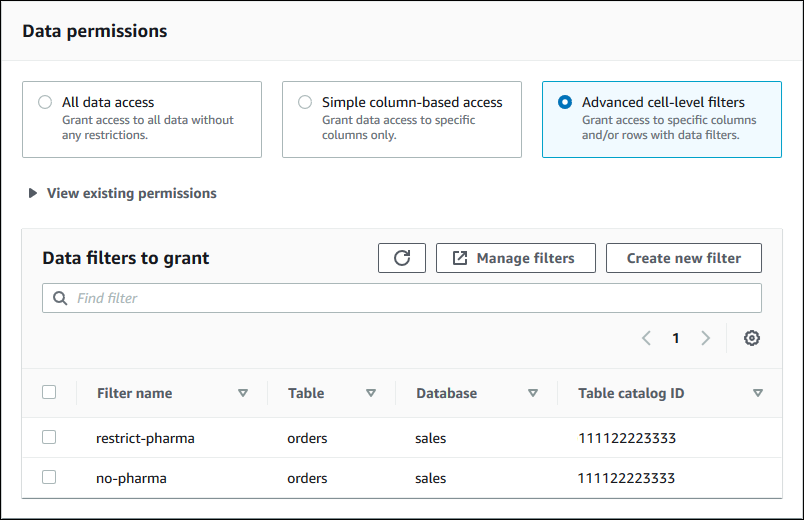Sort by Database column arrow
Image resolution: width=804 pixels, height=520 pixels.
(533, 393)
